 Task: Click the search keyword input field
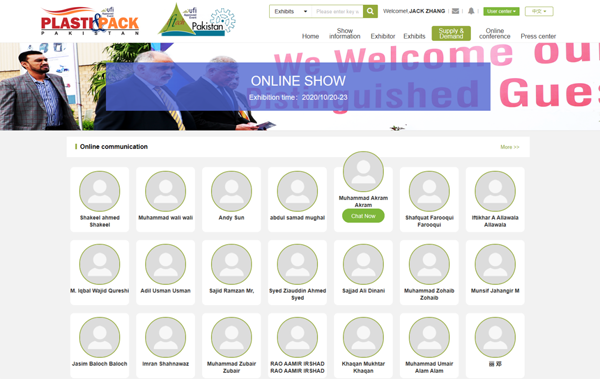tap(337, 11)
